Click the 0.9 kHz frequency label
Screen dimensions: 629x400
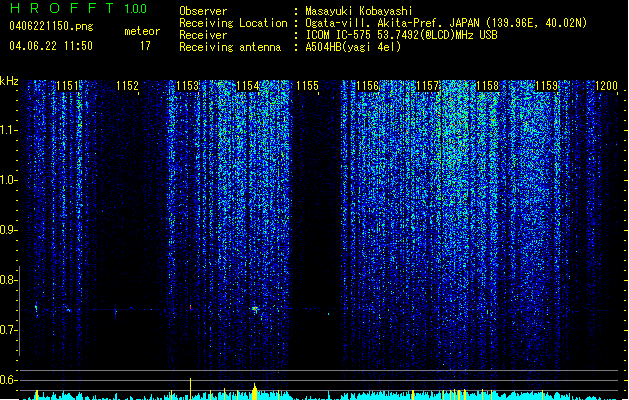click(8, 230)
